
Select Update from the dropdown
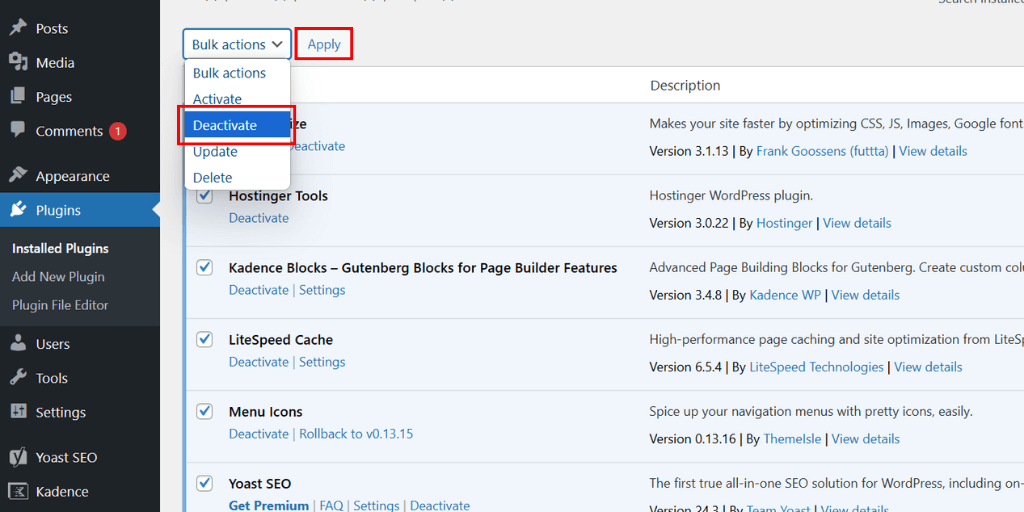point(237,152)
